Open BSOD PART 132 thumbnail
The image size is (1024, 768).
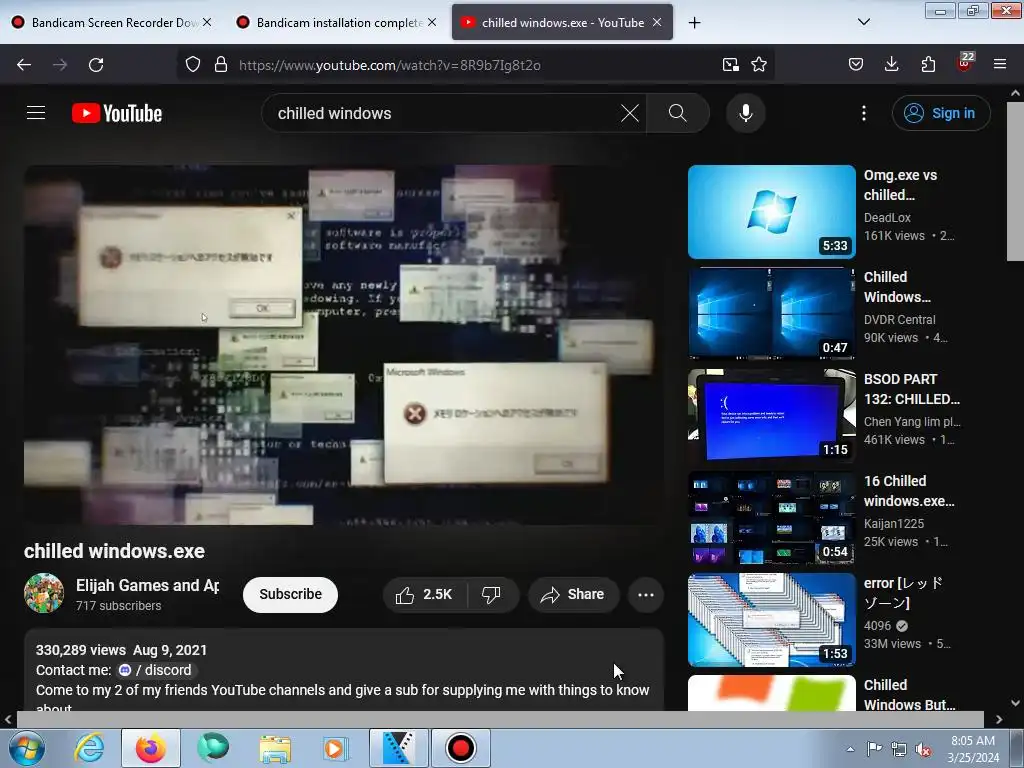[x=772, y=416]
